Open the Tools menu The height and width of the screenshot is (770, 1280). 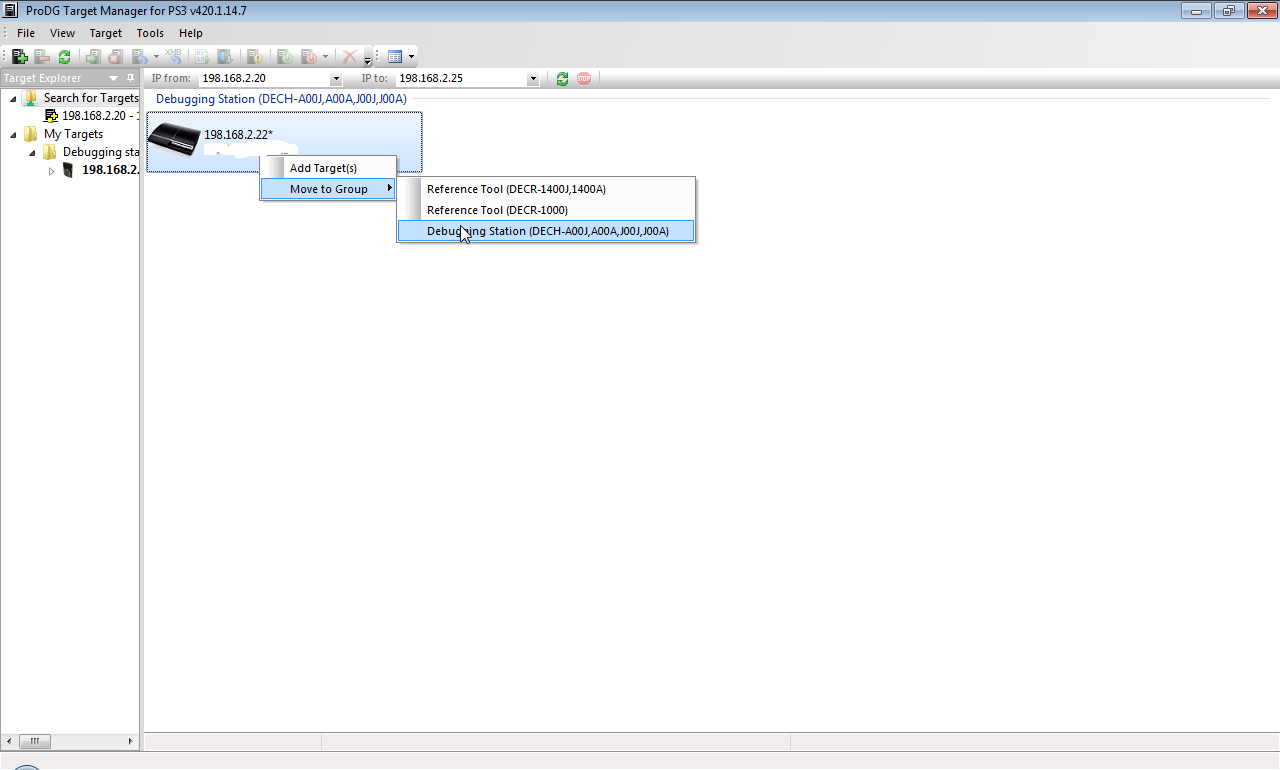coord(150,33)
